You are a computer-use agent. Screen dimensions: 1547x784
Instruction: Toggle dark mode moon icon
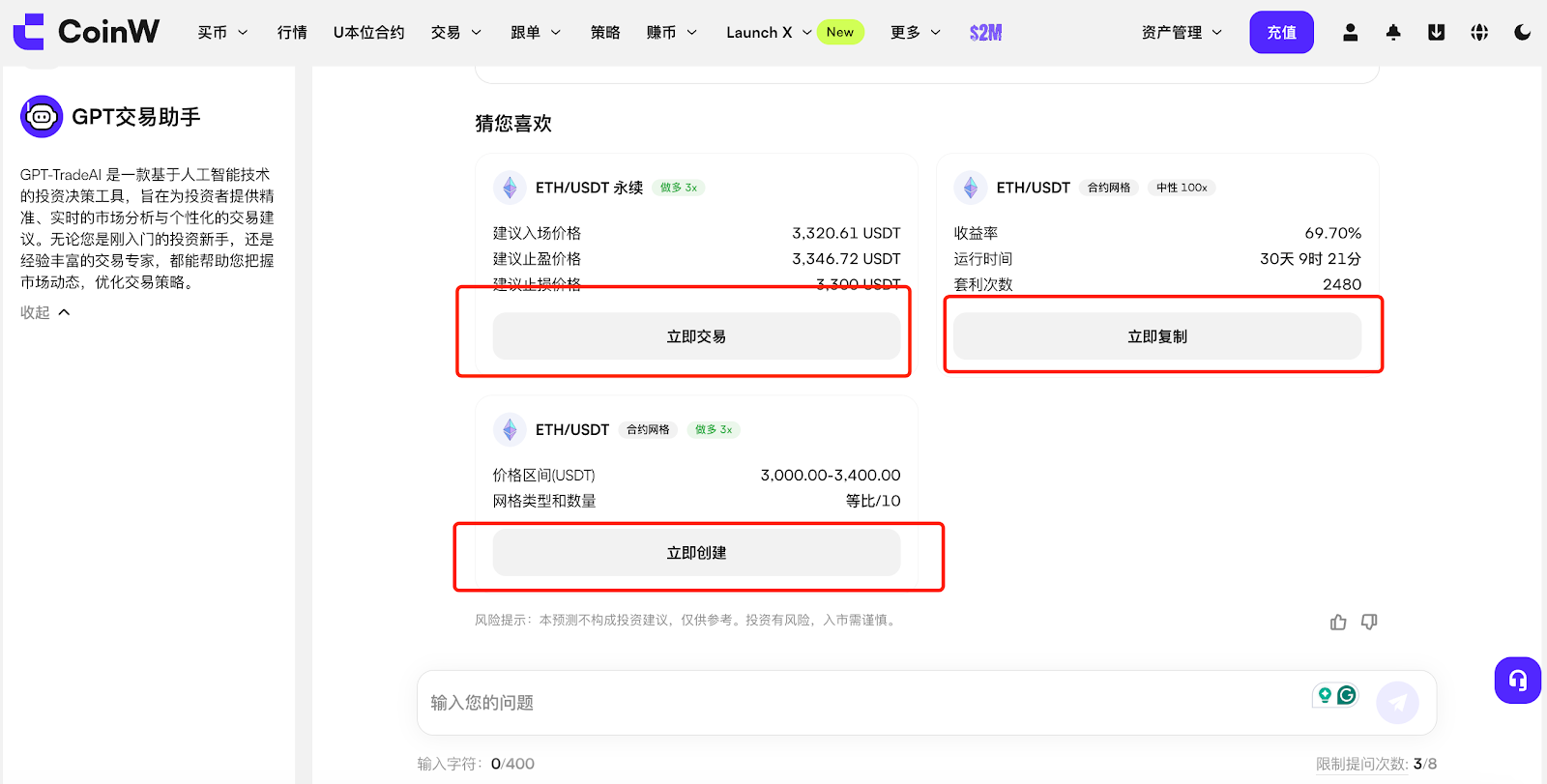click(x=1523, y=33)
